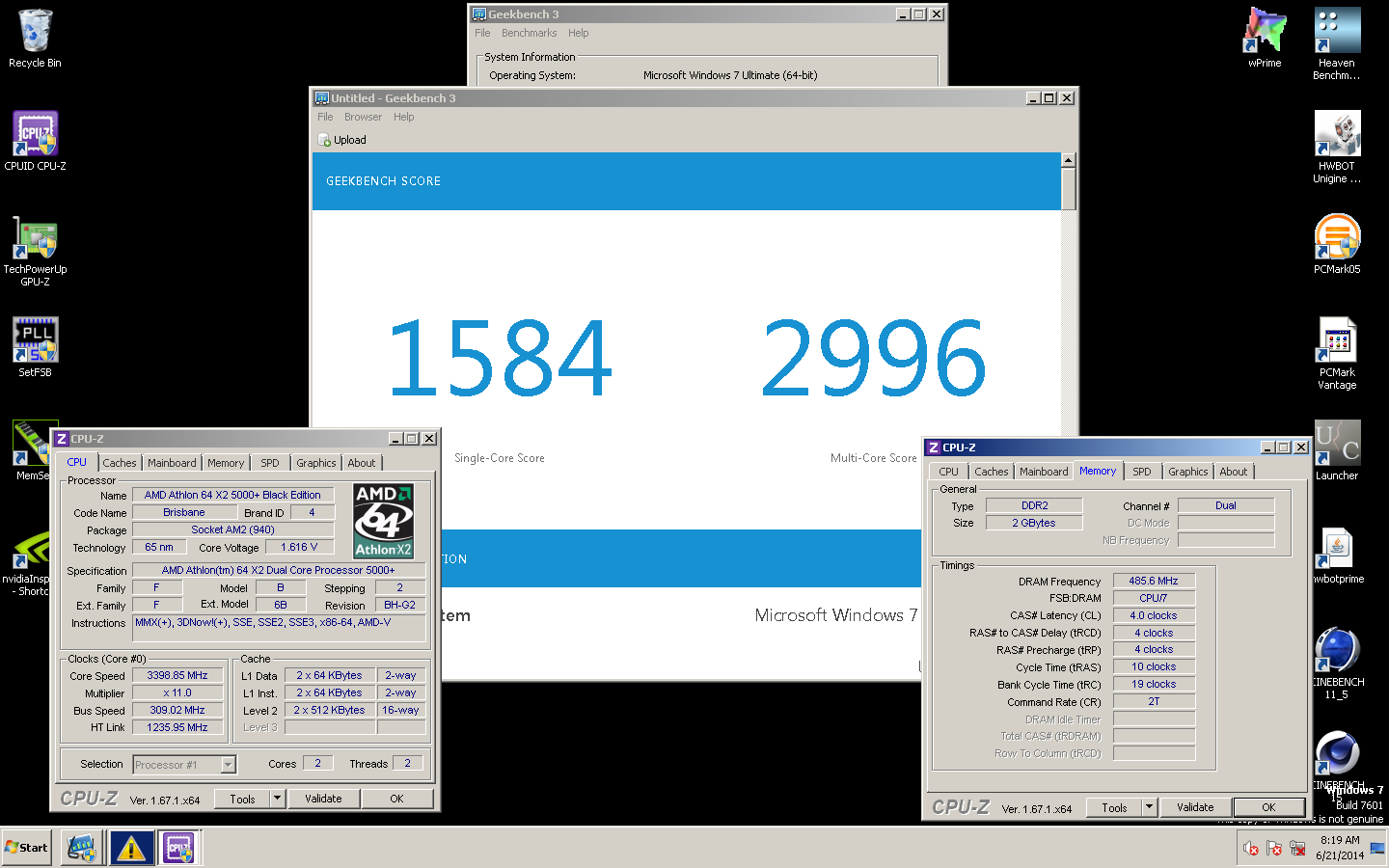Click the Upload icon in Geekbench toolbar
Screen dimensions: 1389x868
324,140
